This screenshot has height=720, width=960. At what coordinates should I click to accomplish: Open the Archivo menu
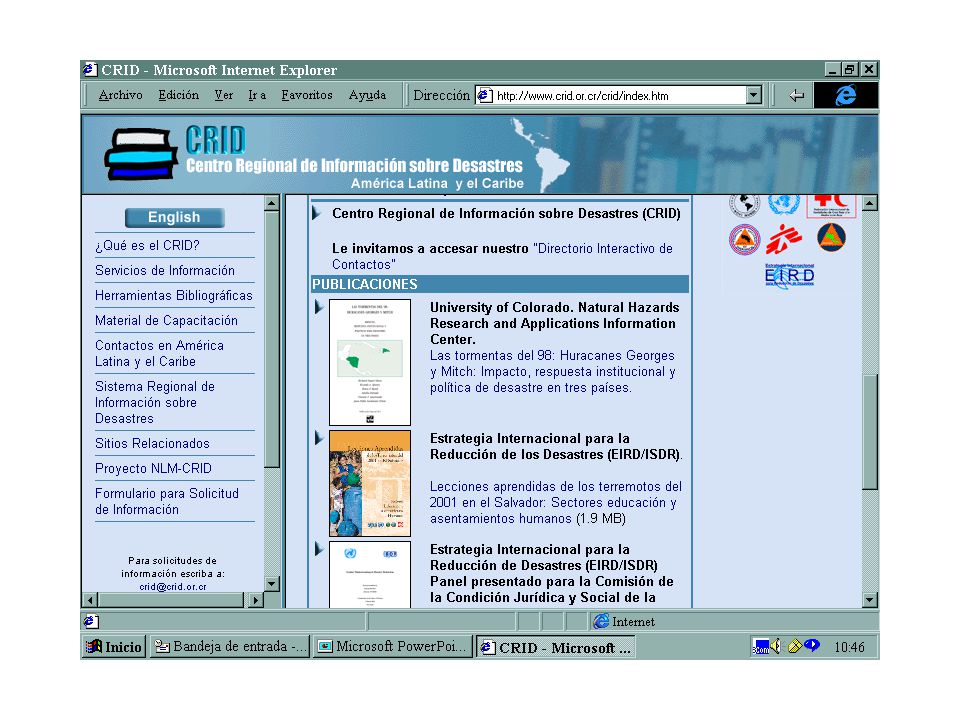[x=121, y=95]
